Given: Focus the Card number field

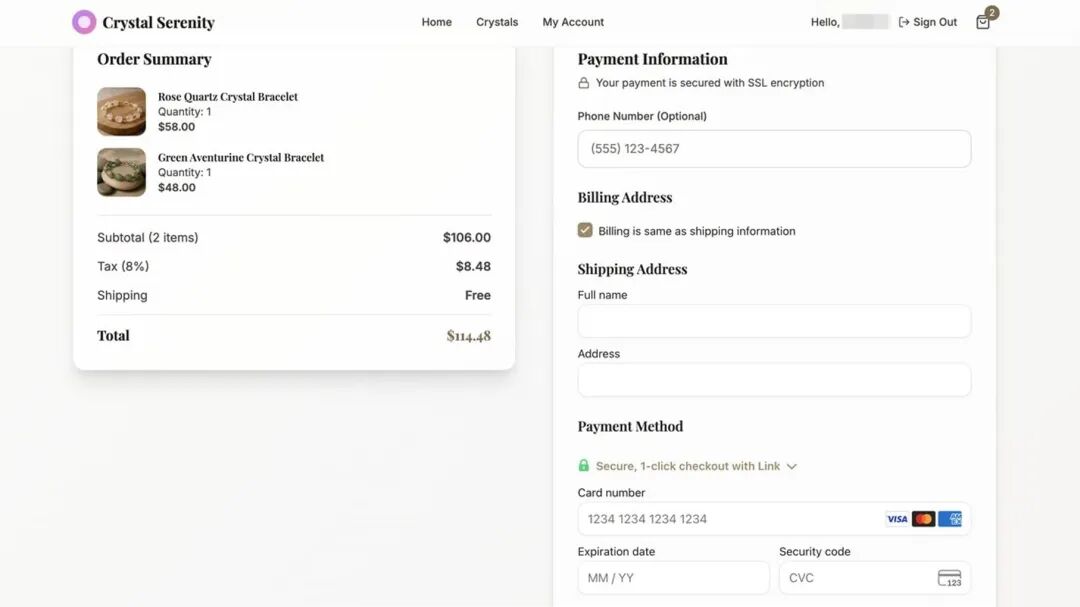Looking at the screenshot, I should point(774,519).
